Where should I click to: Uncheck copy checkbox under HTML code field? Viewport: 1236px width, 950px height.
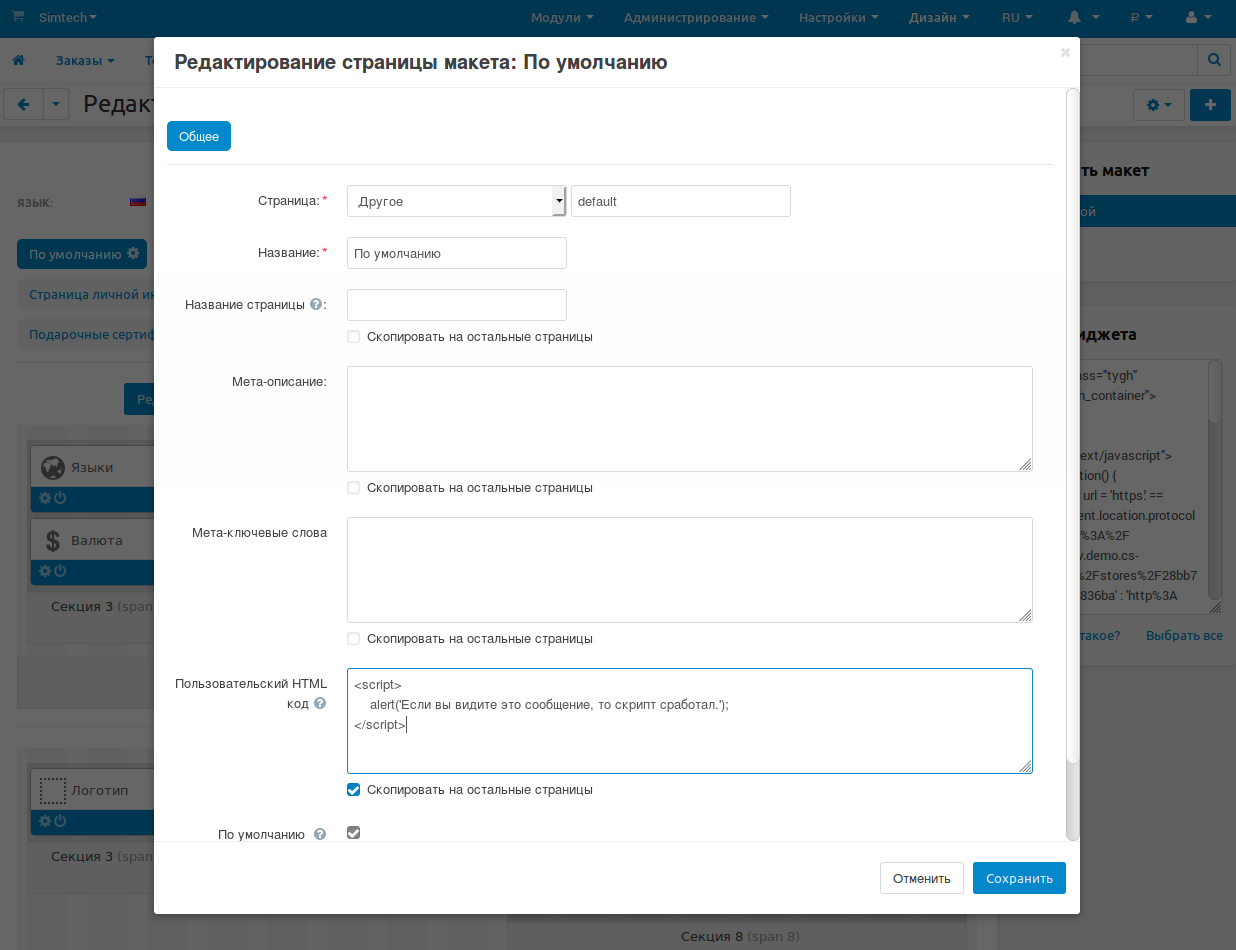point(353,790)
